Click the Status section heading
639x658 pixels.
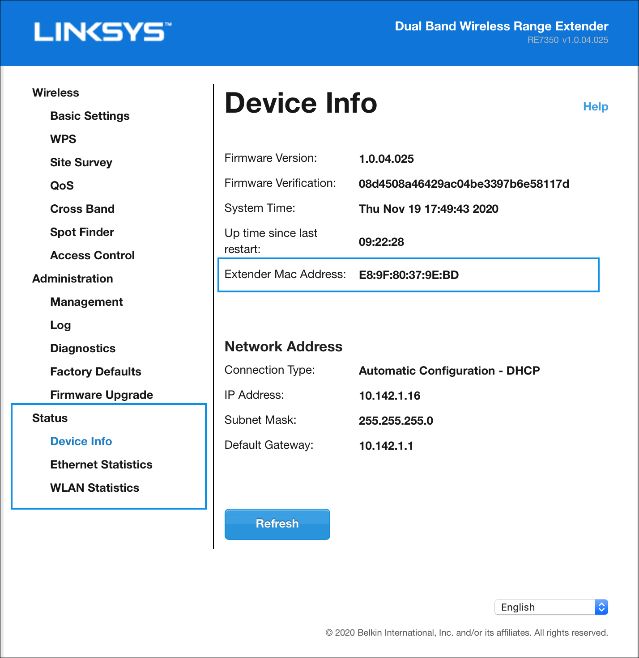[x=50, y=418]
